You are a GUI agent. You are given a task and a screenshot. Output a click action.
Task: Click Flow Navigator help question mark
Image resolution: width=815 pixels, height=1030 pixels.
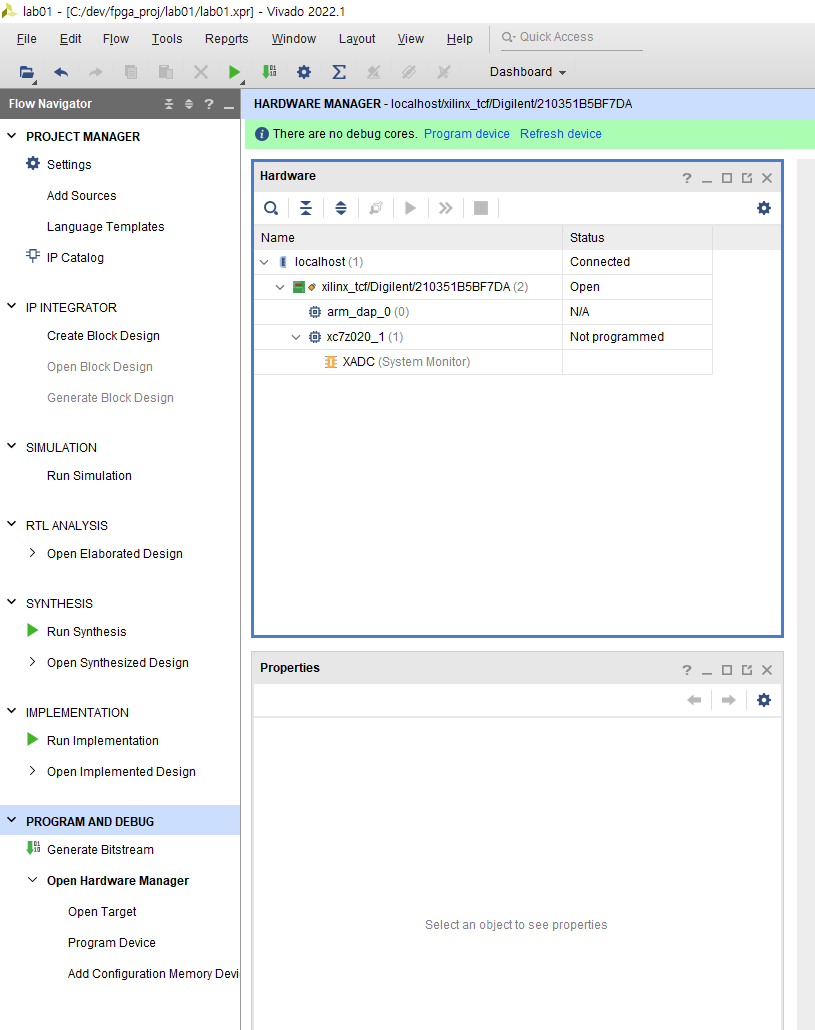pyautogui.click(x=208, y=104)
